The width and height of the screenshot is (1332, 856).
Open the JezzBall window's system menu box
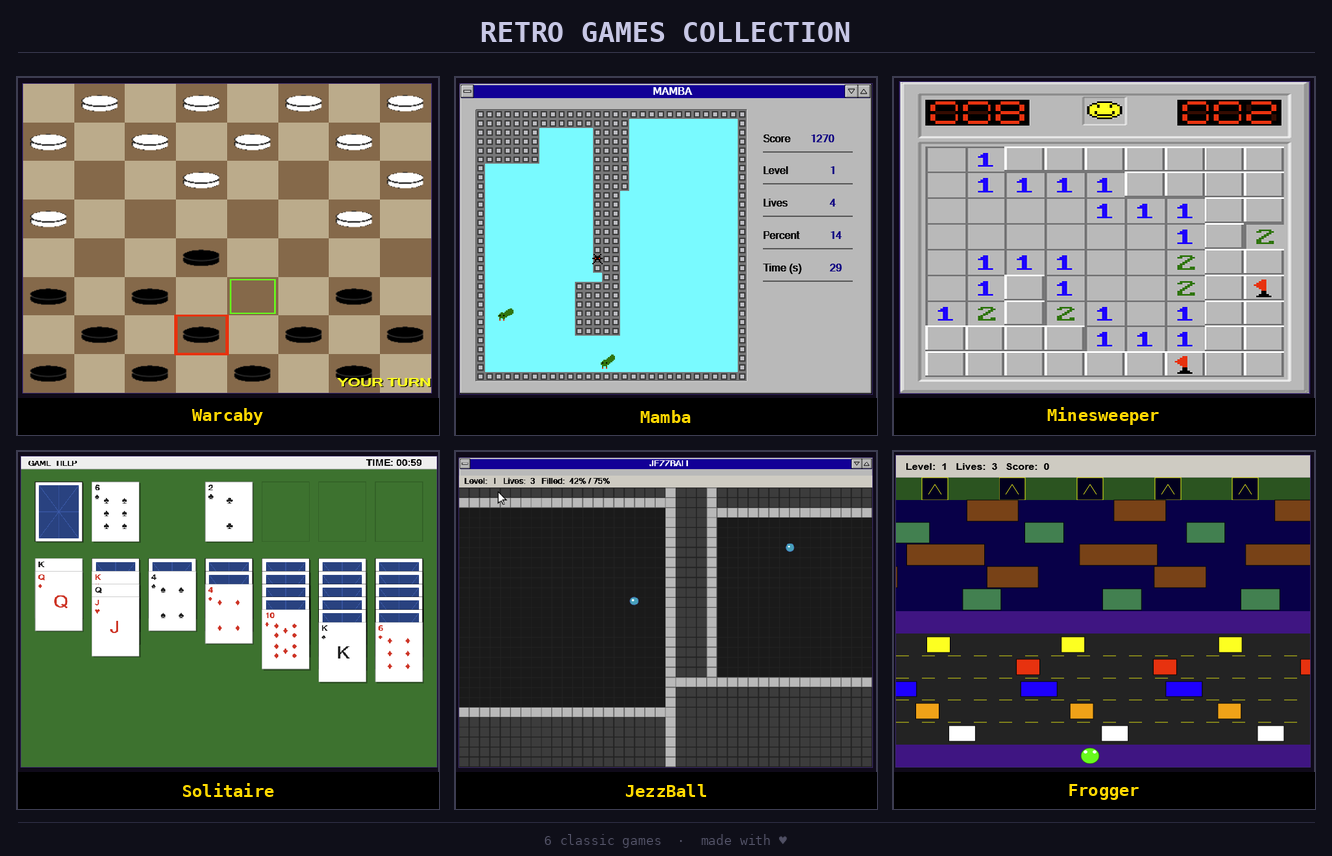click(465, 464)
